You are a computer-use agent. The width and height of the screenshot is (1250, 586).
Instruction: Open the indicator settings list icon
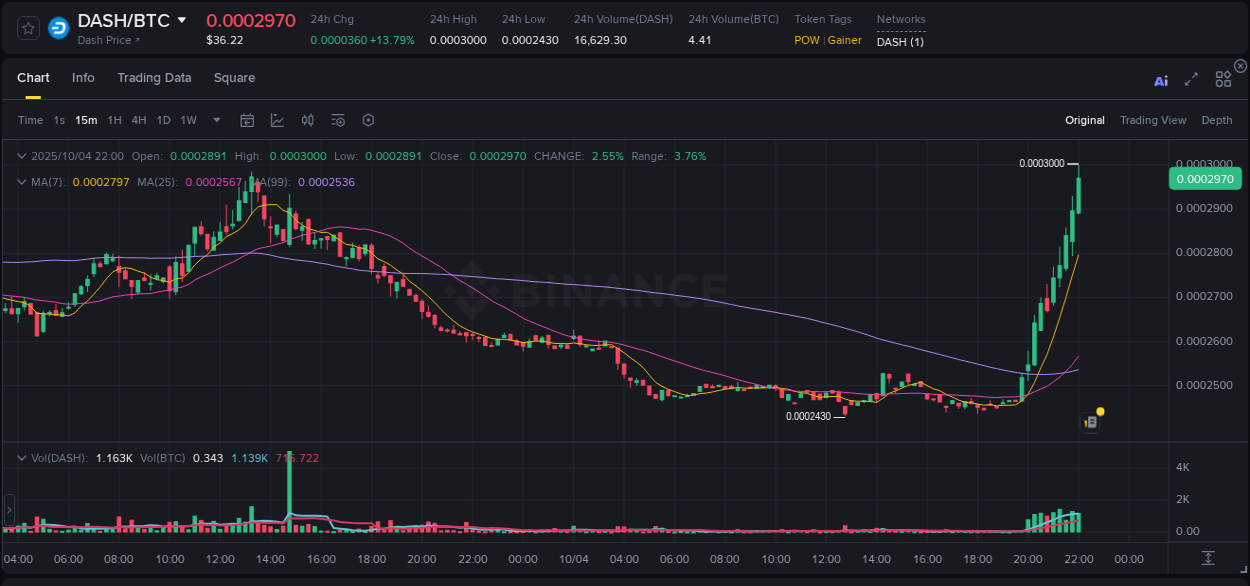pyautogui.click(x=337, y=120)
